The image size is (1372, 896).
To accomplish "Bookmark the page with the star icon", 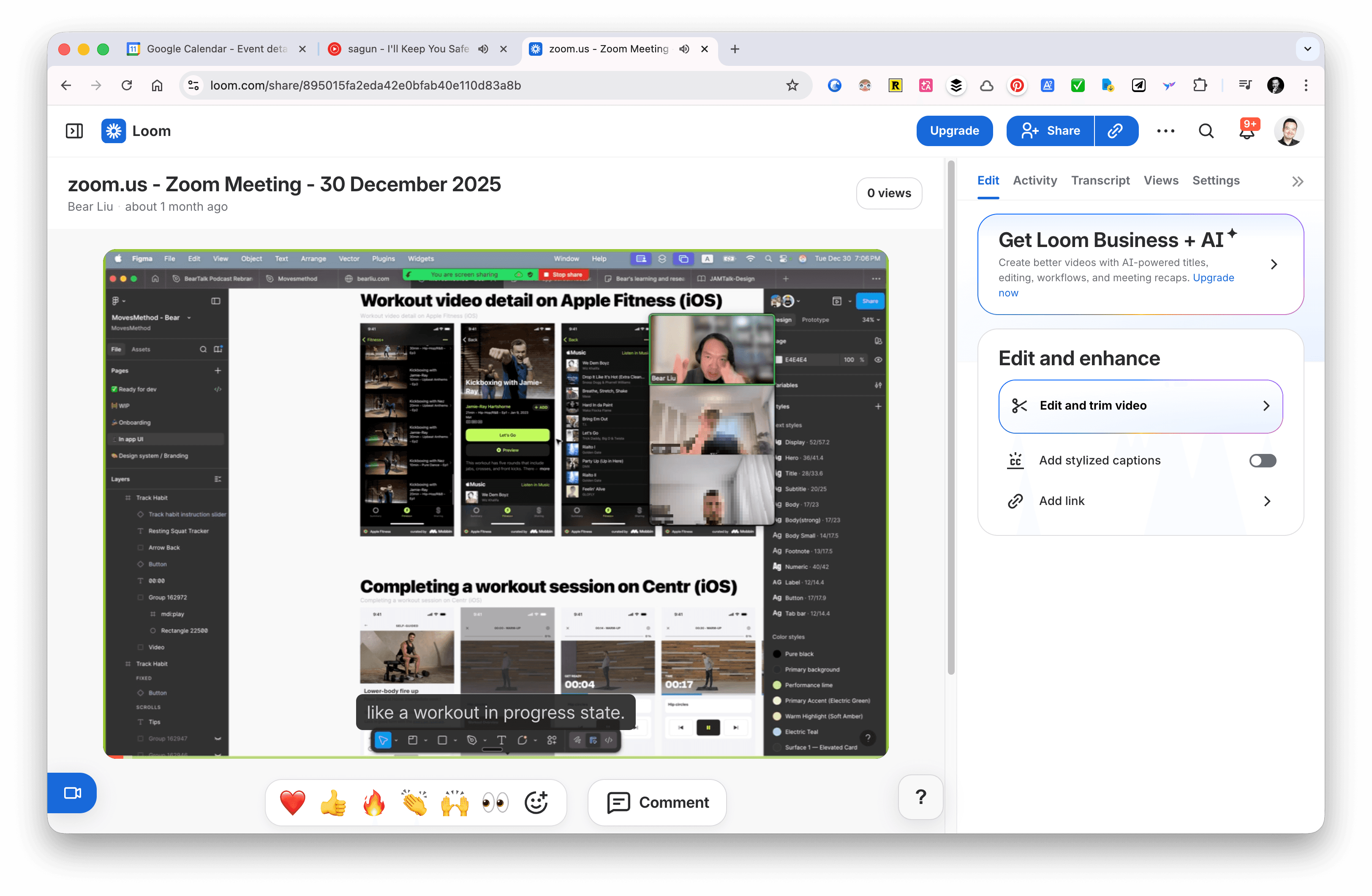I will 792,85.
